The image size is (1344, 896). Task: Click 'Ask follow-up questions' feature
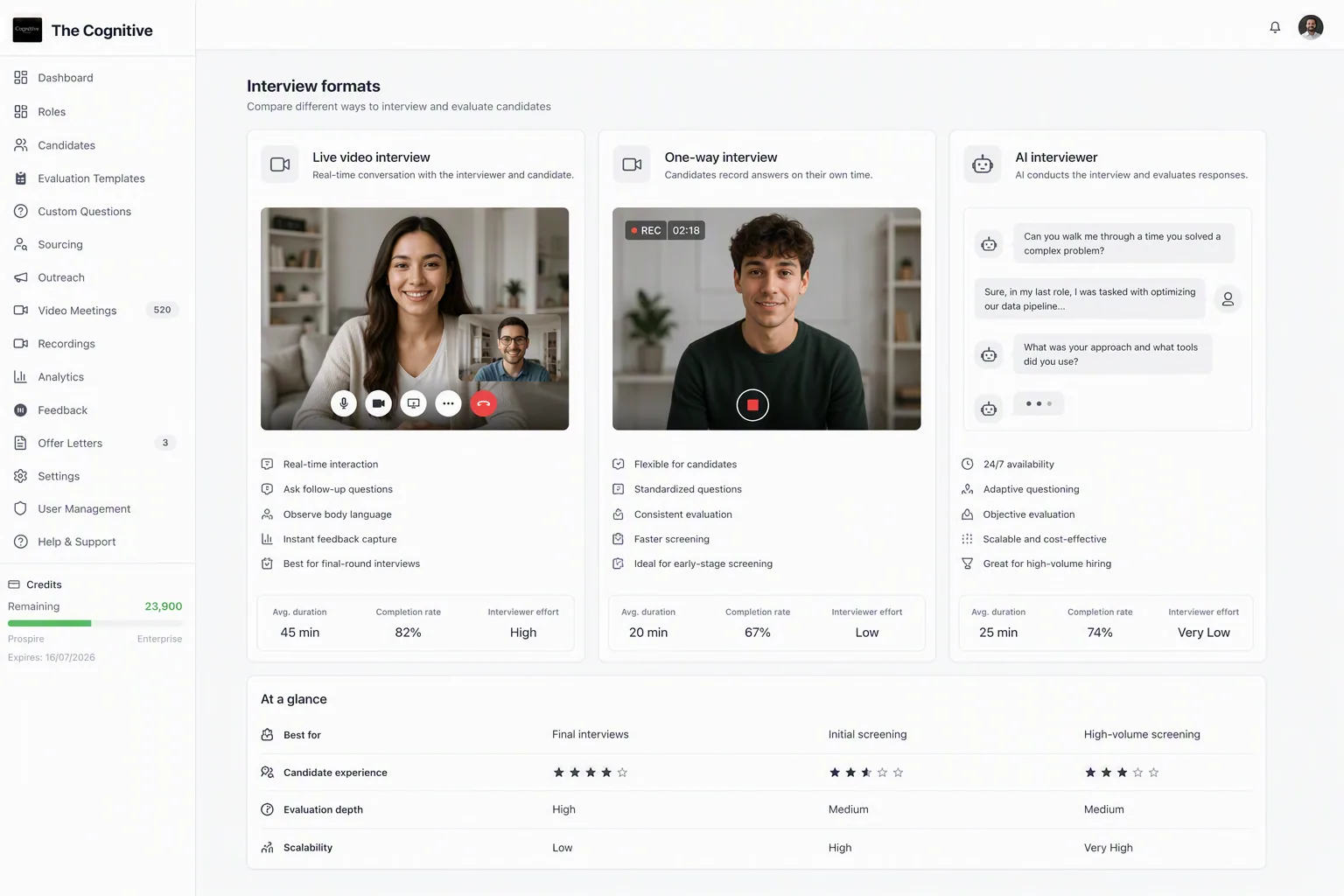tap(338, 489)
